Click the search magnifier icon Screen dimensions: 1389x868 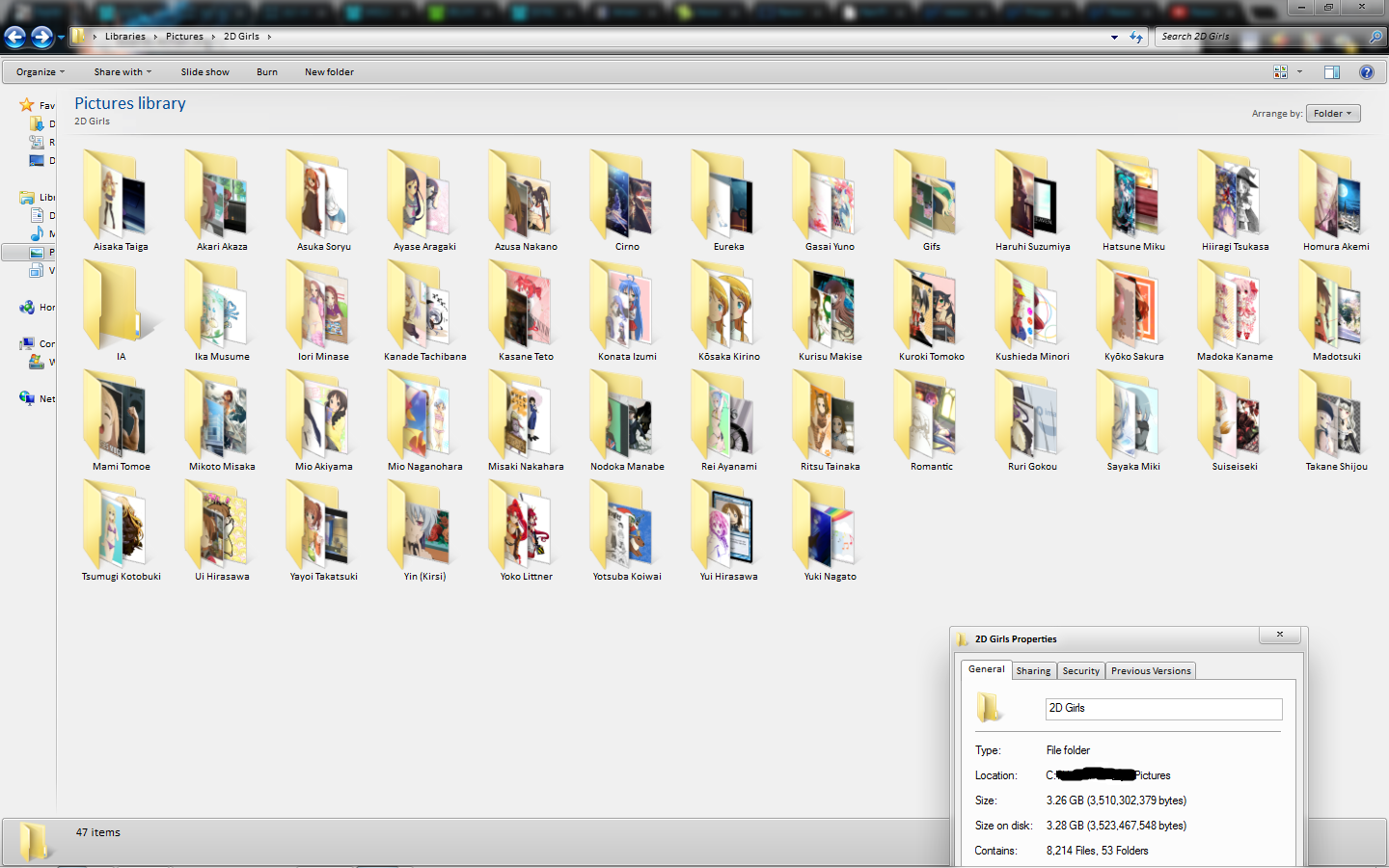point(1375,37)
